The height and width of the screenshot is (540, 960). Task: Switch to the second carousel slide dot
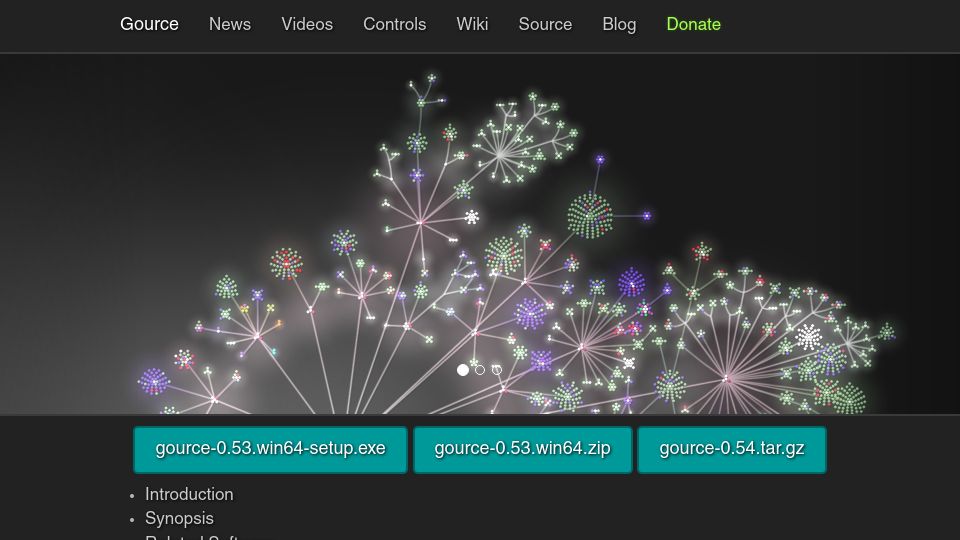click(480, 370)
